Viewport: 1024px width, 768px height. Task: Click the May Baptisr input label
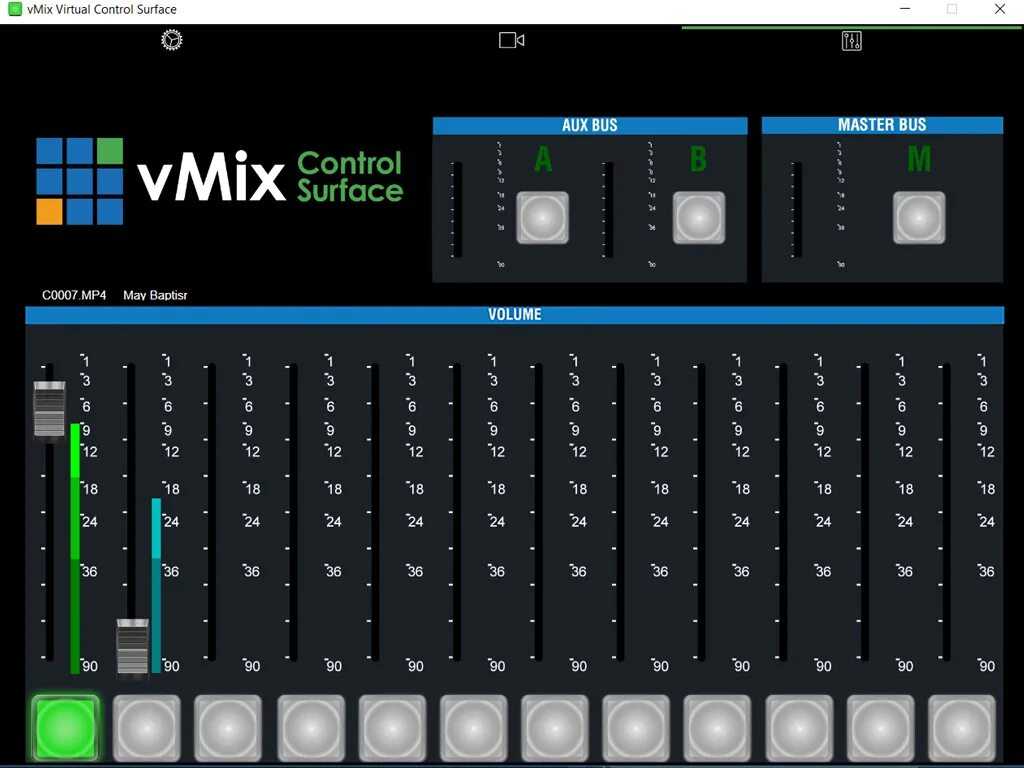click(155, 295)
